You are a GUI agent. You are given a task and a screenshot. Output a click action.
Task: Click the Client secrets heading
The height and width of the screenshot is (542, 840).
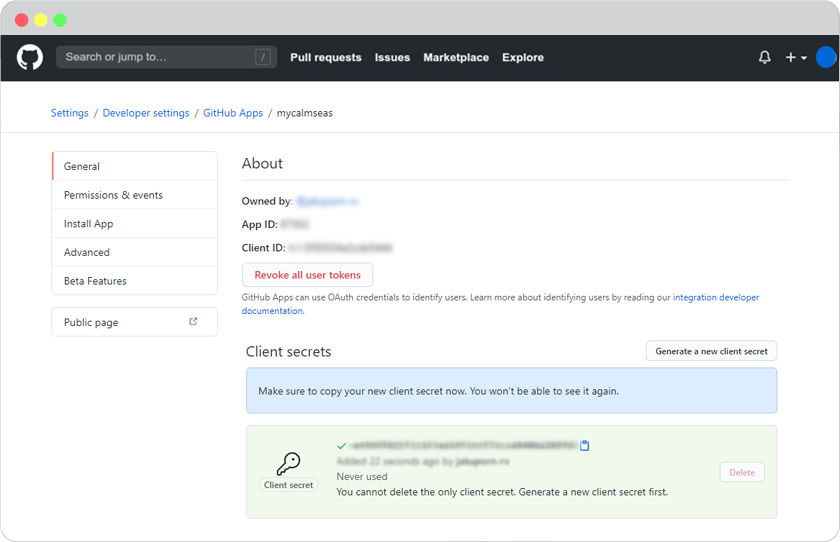(288, 352)
